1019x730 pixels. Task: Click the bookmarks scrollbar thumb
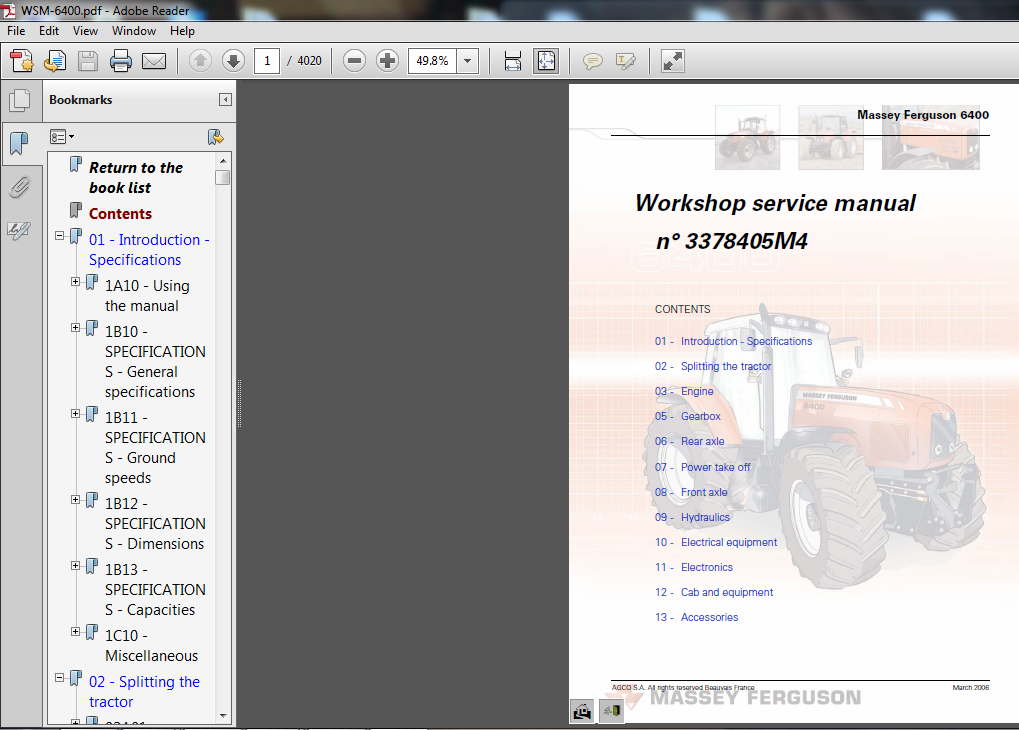223,177
